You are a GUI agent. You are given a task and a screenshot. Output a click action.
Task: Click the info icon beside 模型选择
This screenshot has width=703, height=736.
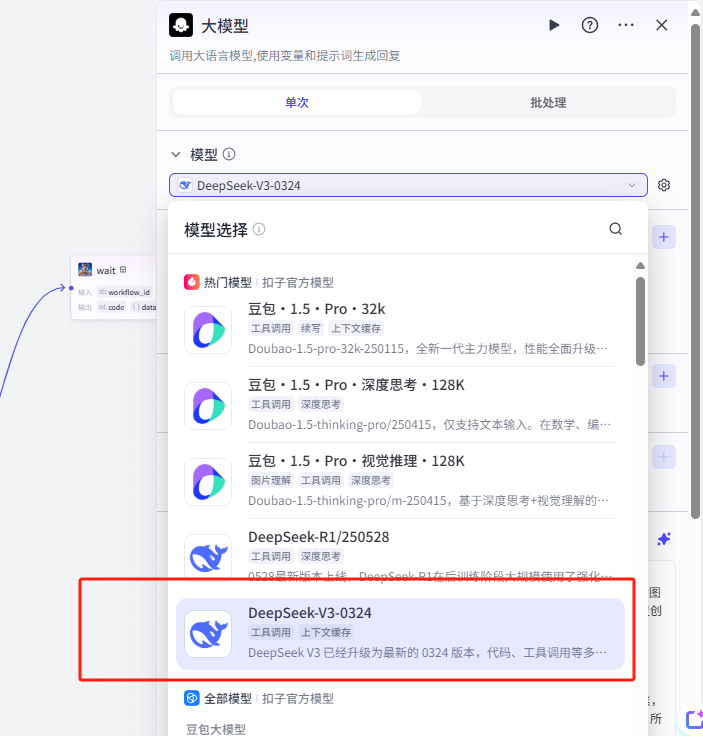pyautogui.click(x=259, y=229)
